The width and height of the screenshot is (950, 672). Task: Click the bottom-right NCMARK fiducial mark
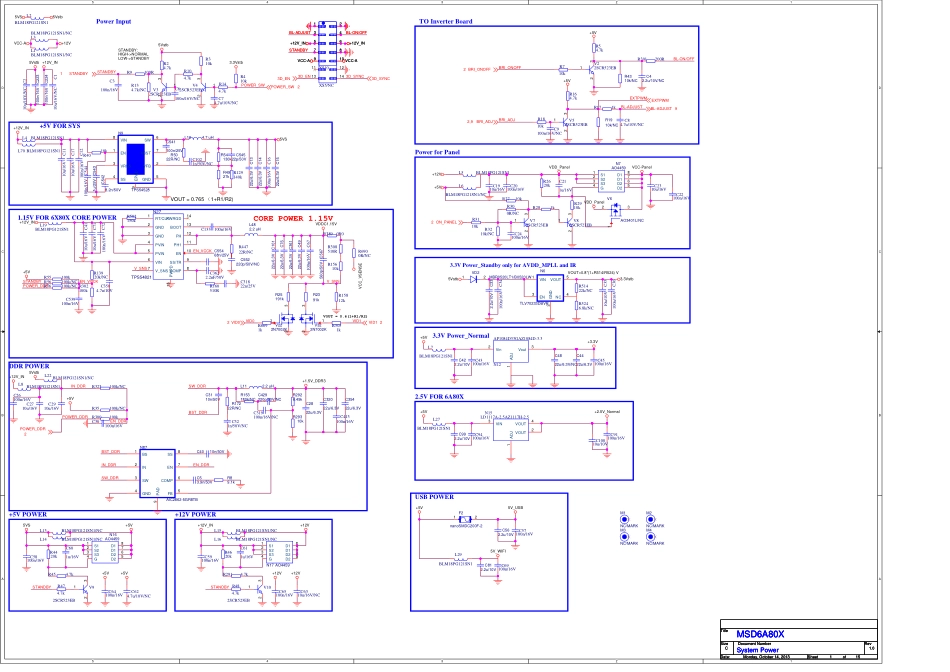[x=652, y=537]
